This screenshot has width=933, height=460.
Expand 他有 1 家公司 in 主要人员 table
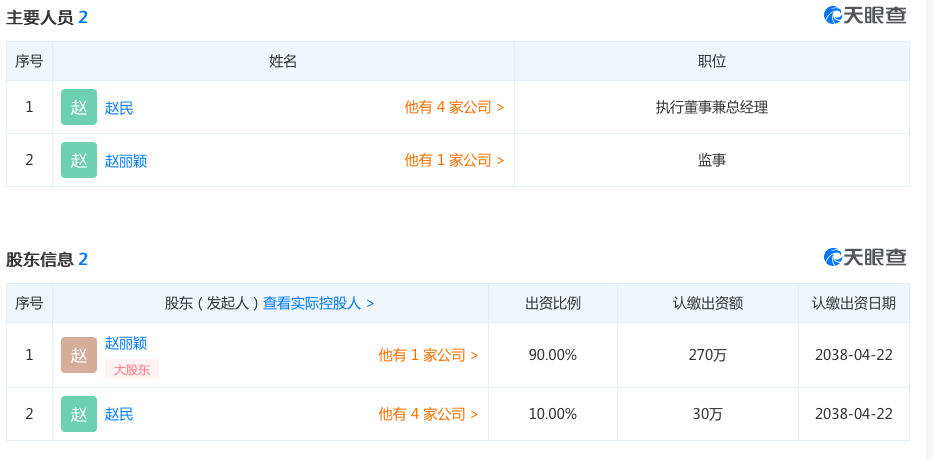(453, 160)
